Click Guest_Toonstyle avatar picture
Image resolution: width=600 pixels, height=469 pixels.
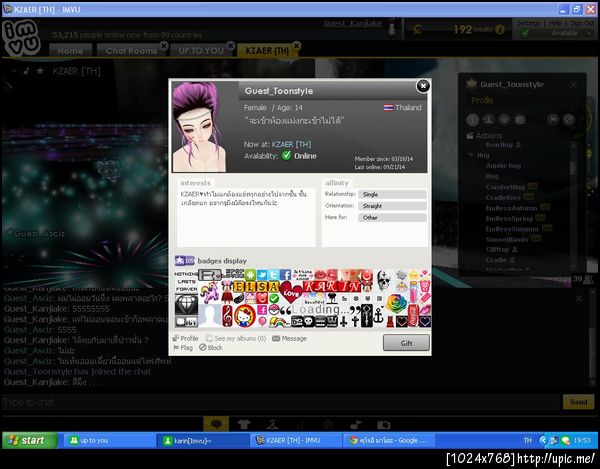tap(199, 127)
